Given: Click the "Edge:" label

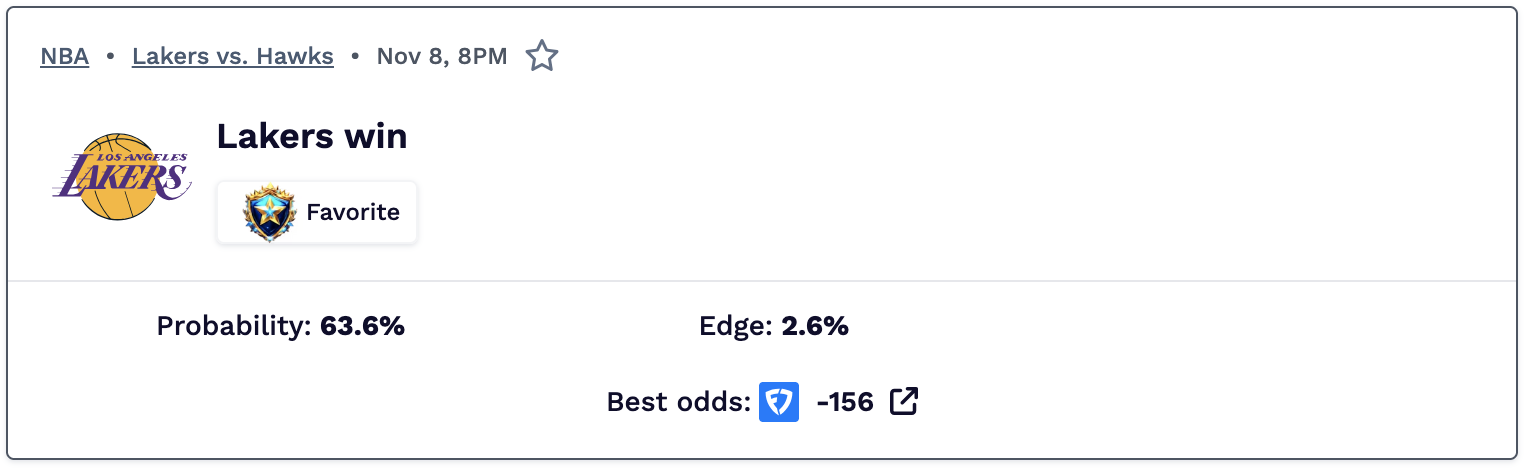Looking at the screenshot, I should (736, 326).
